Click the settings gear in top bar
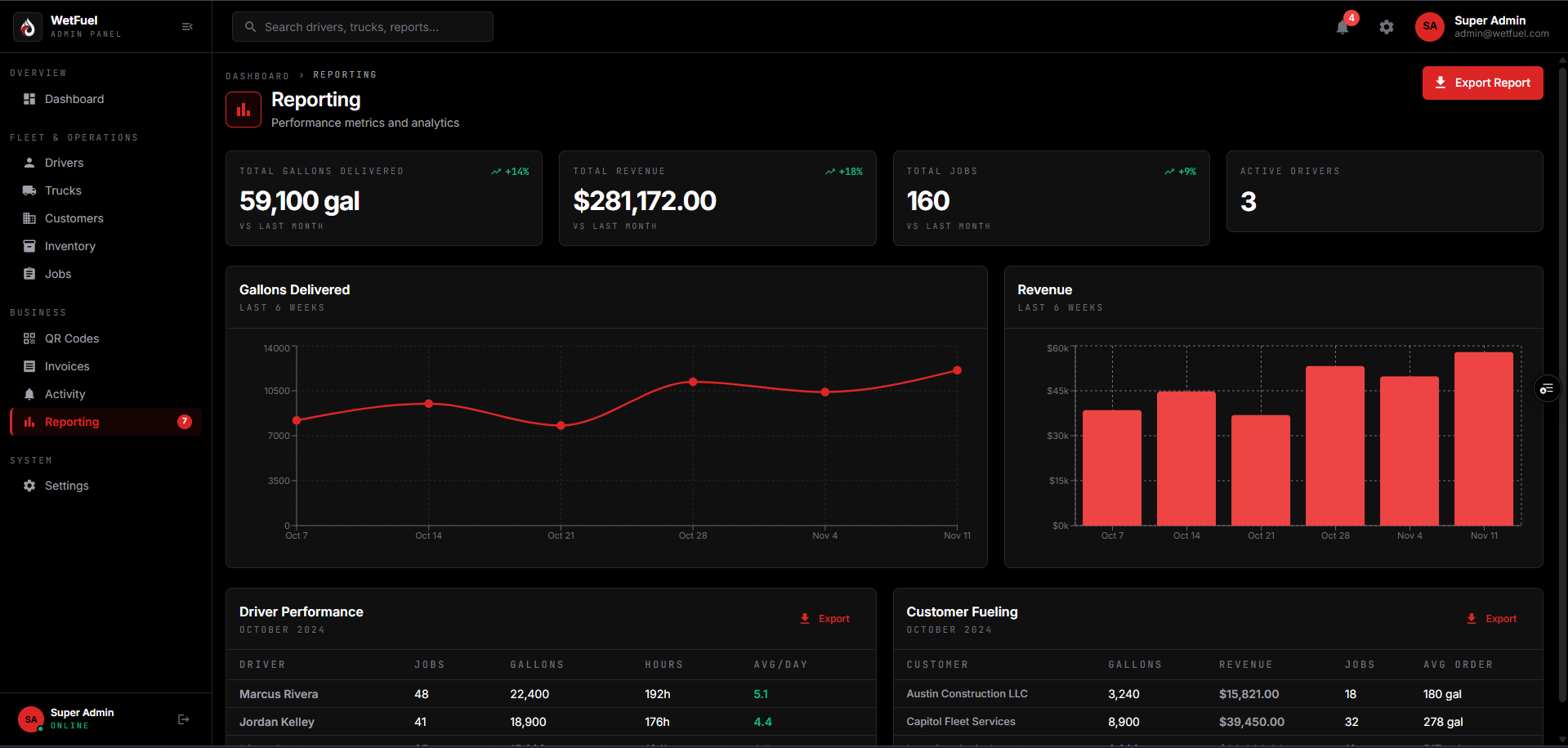The height and width of the screenshot is (748, 1568). [1387, 27]
